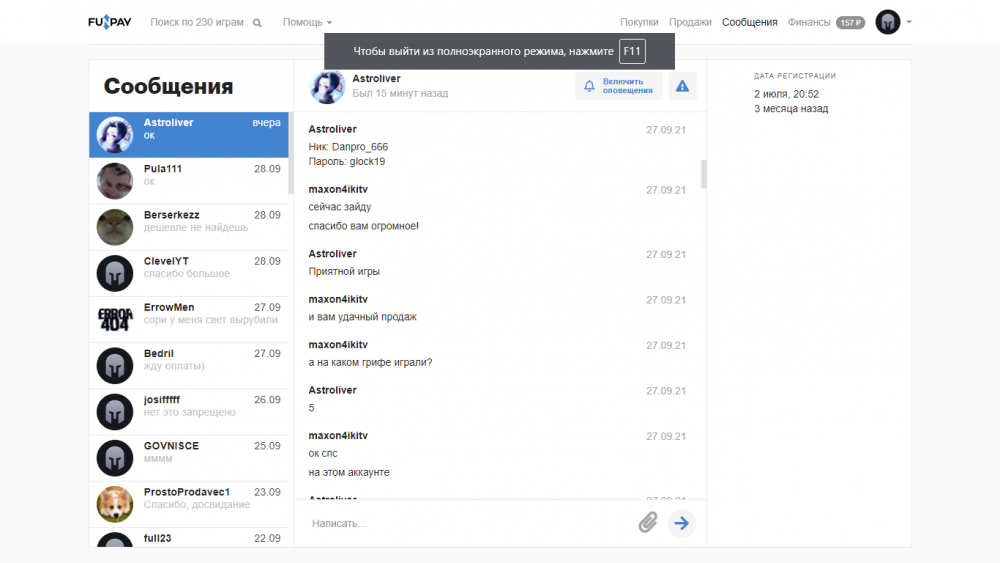Open the josifffff conversation
The height and width of the screenshot is (563, 1000).
189,412
